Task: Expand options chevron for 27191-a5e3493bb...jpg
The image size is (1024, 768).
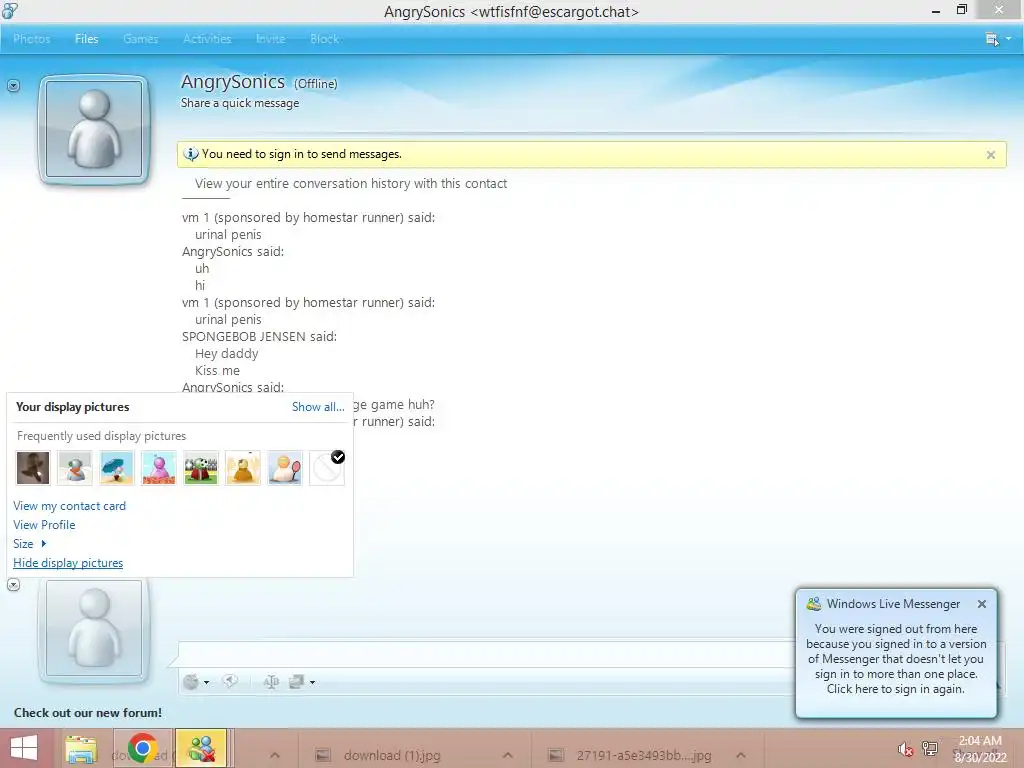Action: [x=741, y=756]
